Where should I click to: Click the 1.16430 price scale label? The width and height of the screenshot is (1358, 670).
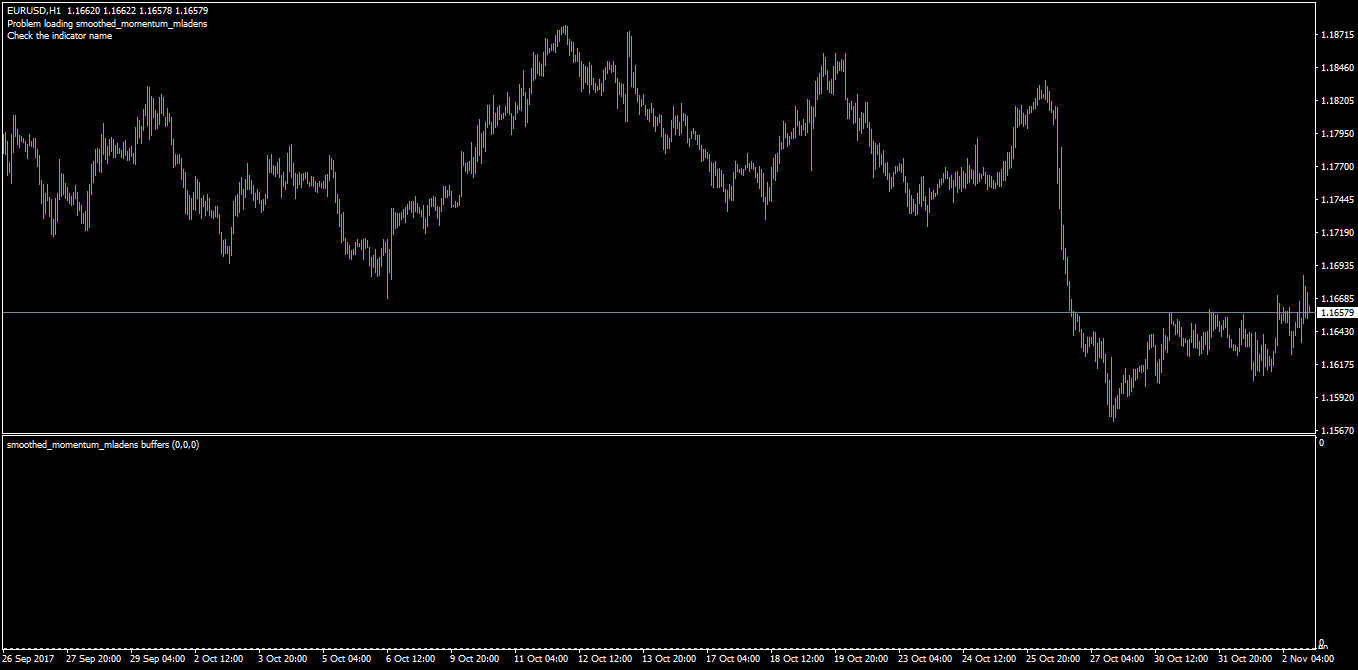pyautogui.click(x=1337, y=332)
